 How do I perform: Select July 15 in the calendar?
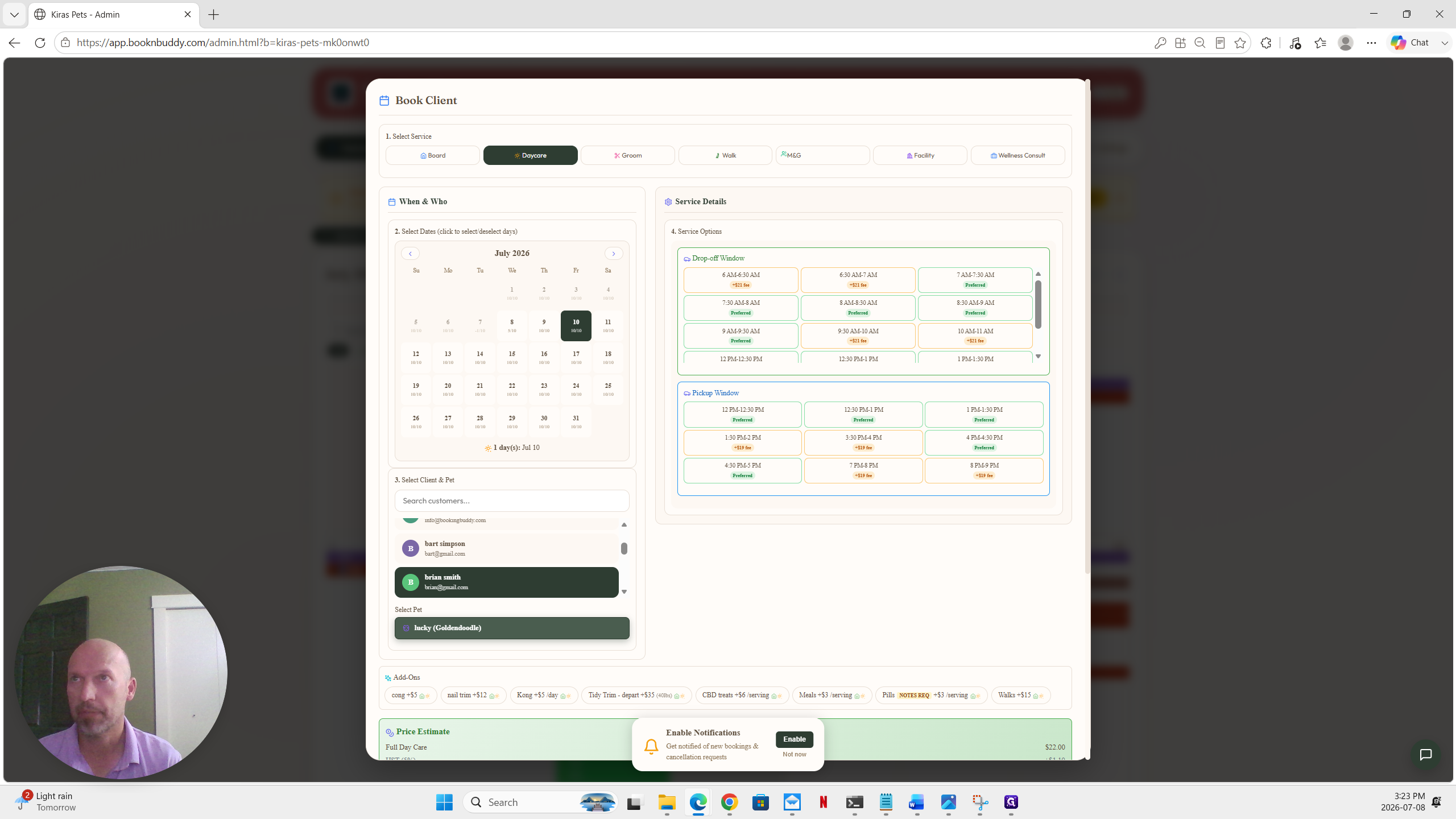pyautogui.click(x=512, y=357)
